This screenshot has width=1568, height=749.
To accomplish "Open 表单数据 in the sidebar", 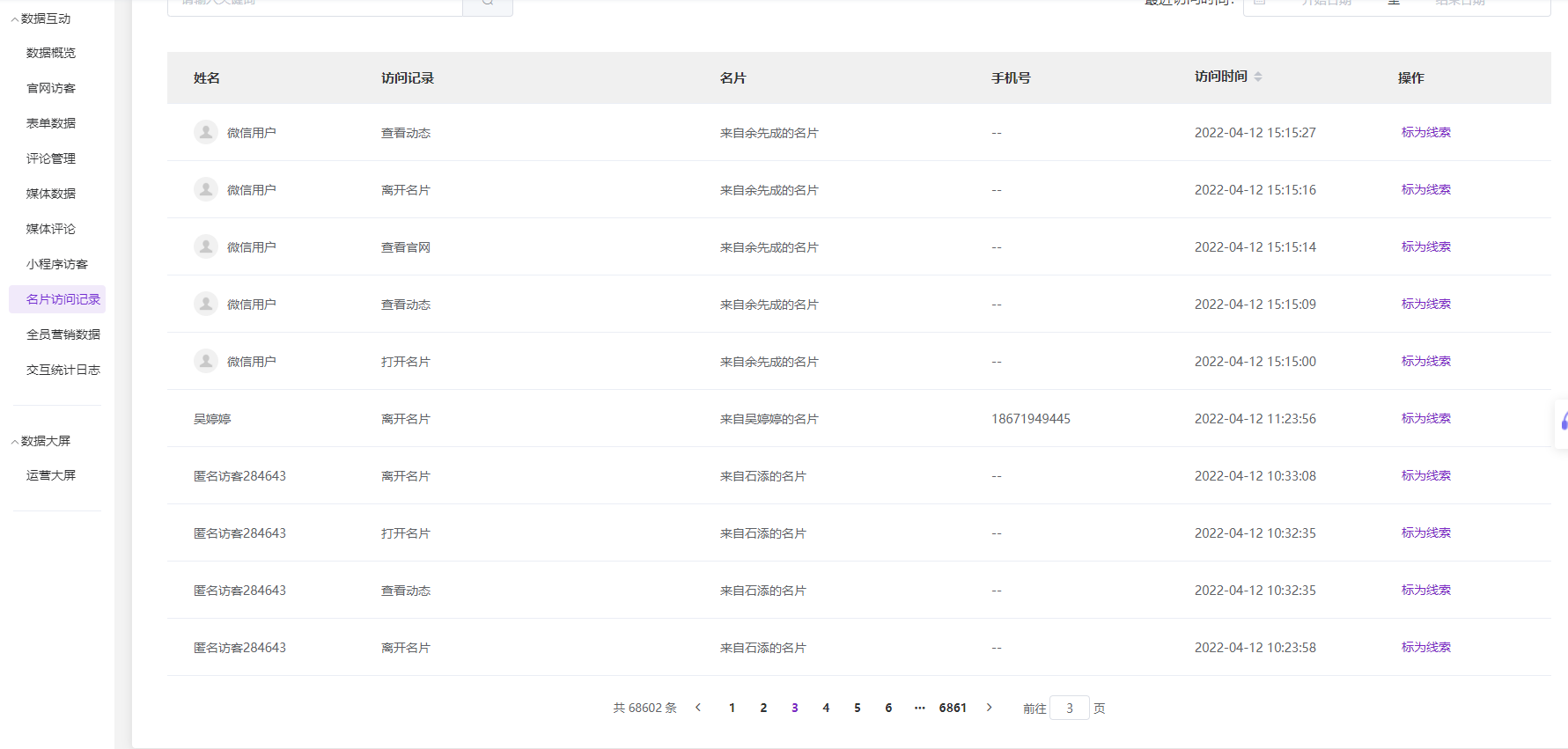I will 51,123.
